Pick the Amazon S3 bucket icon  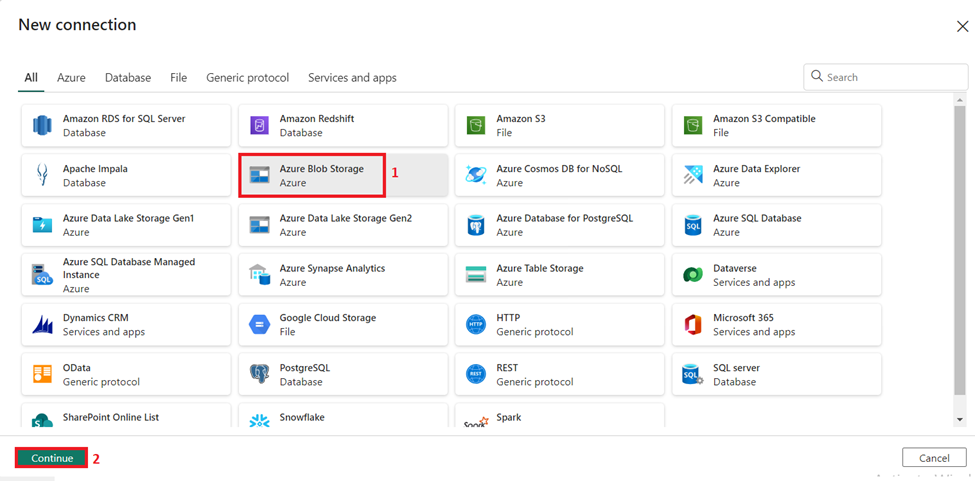(x=476, y=126)
